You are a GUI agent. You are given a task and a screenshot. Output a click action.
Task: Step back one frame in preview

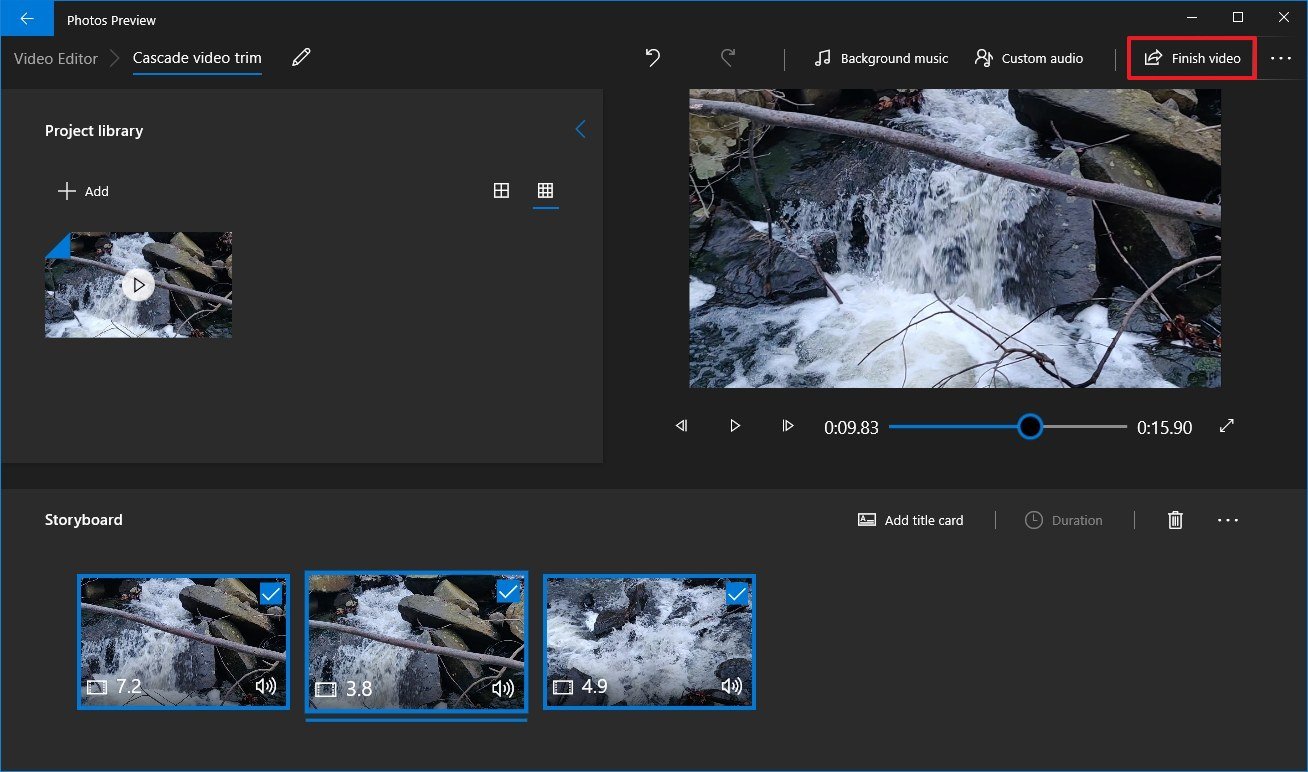pyautogui.click(x=682, y=426)
